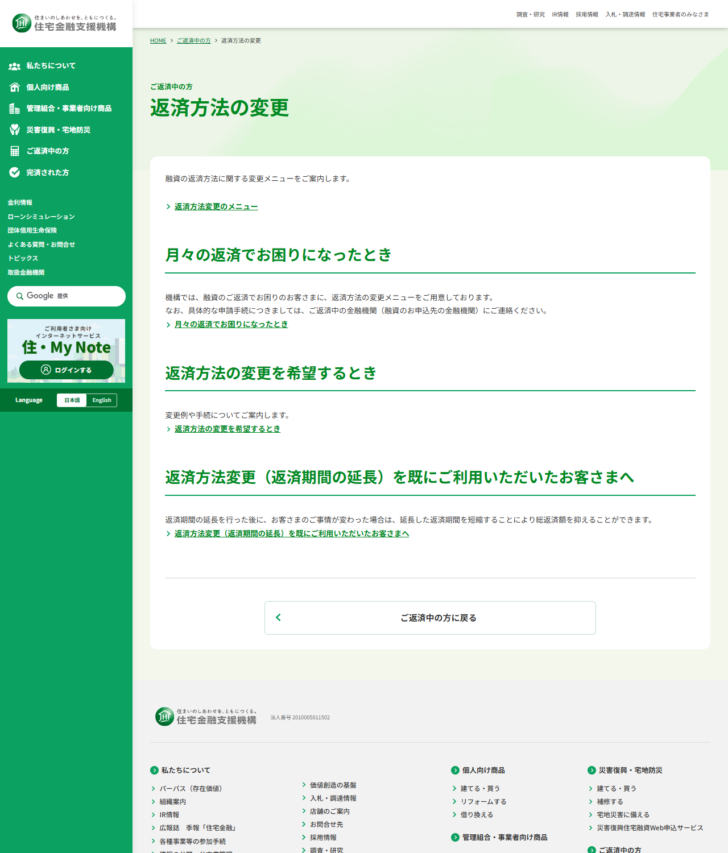This screenshot has height=853, width=728.
Task: Click the house icon beside 個人向け商品
Action: click(15, 87)
